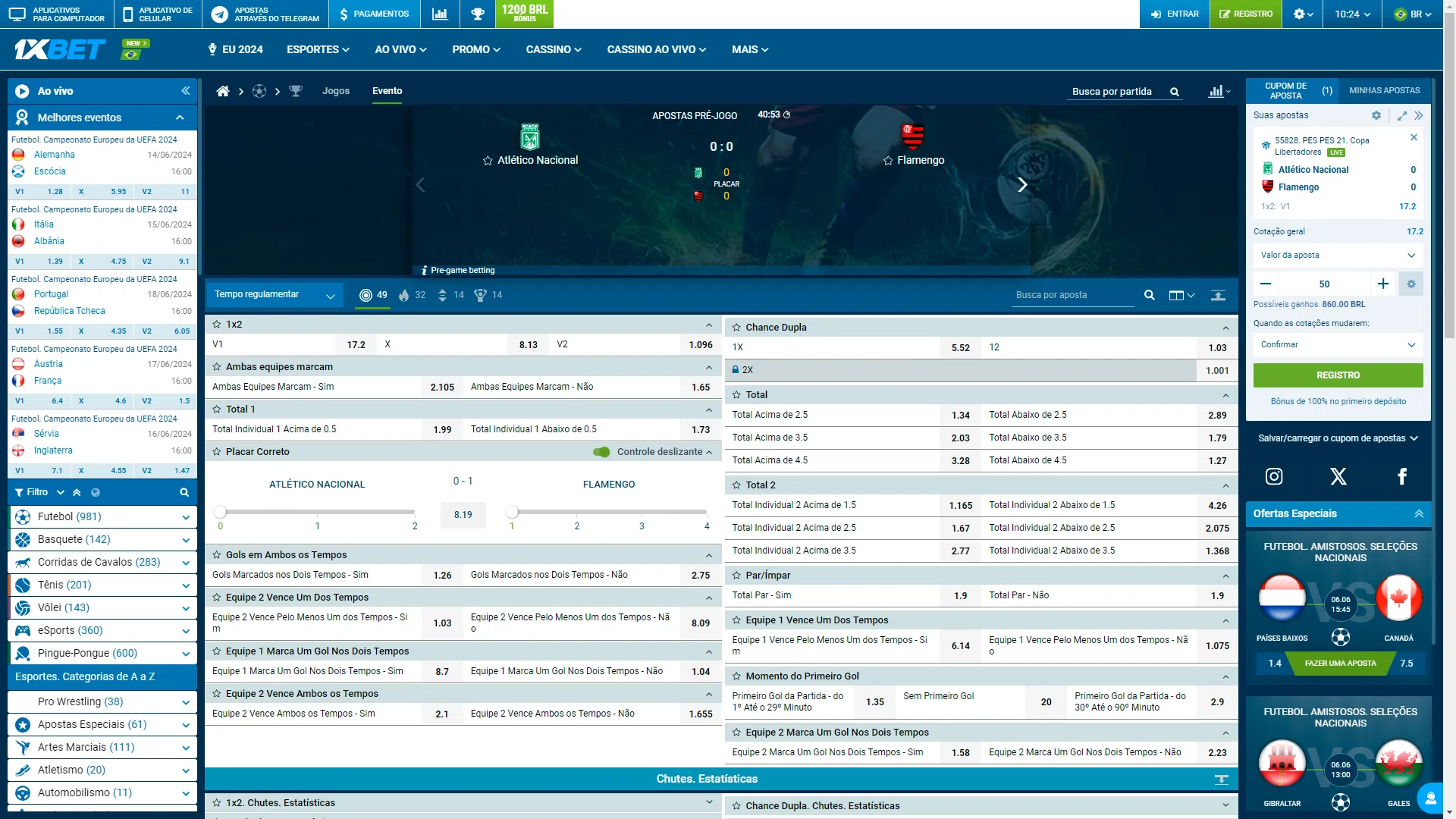Star the 1x2 market
Image resolution: width=1456 pixels, height=819 pixels.
point(217,324)
